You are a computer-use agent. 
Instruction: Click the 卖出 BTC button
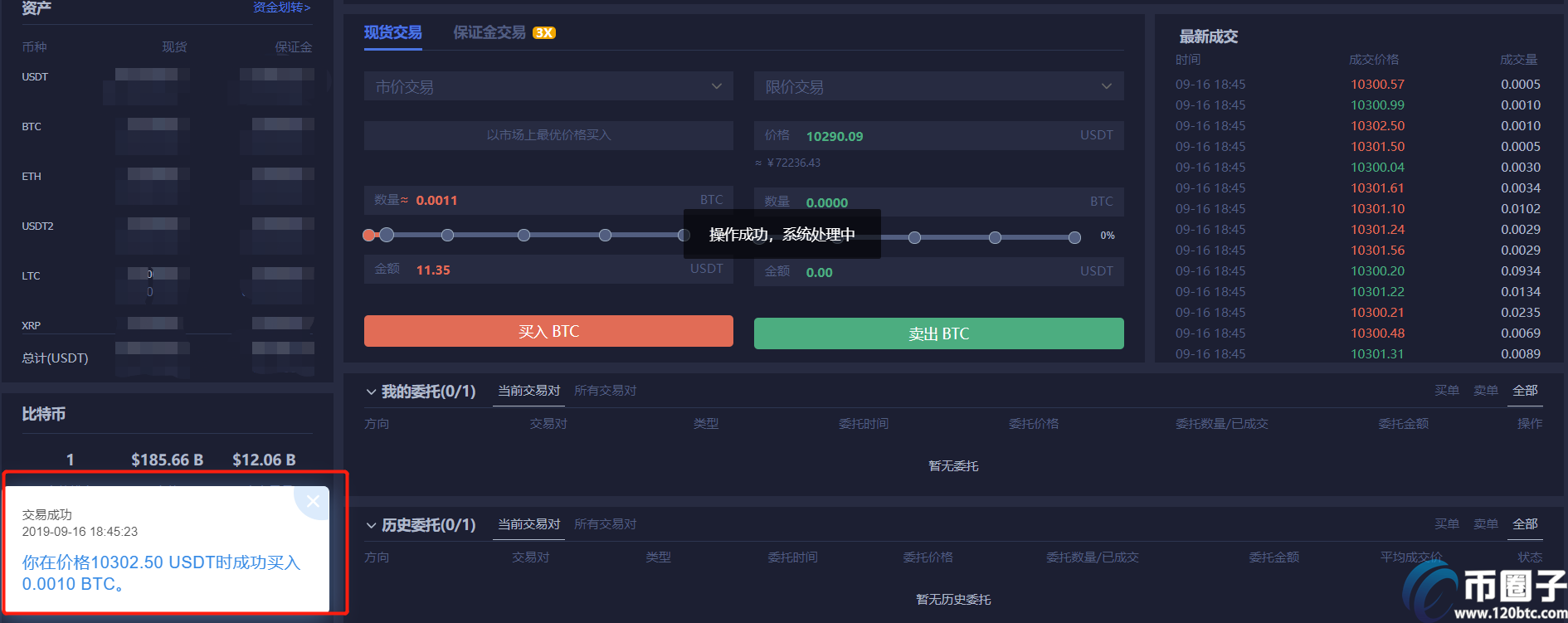pyautogui.click(x=939, y=333)
